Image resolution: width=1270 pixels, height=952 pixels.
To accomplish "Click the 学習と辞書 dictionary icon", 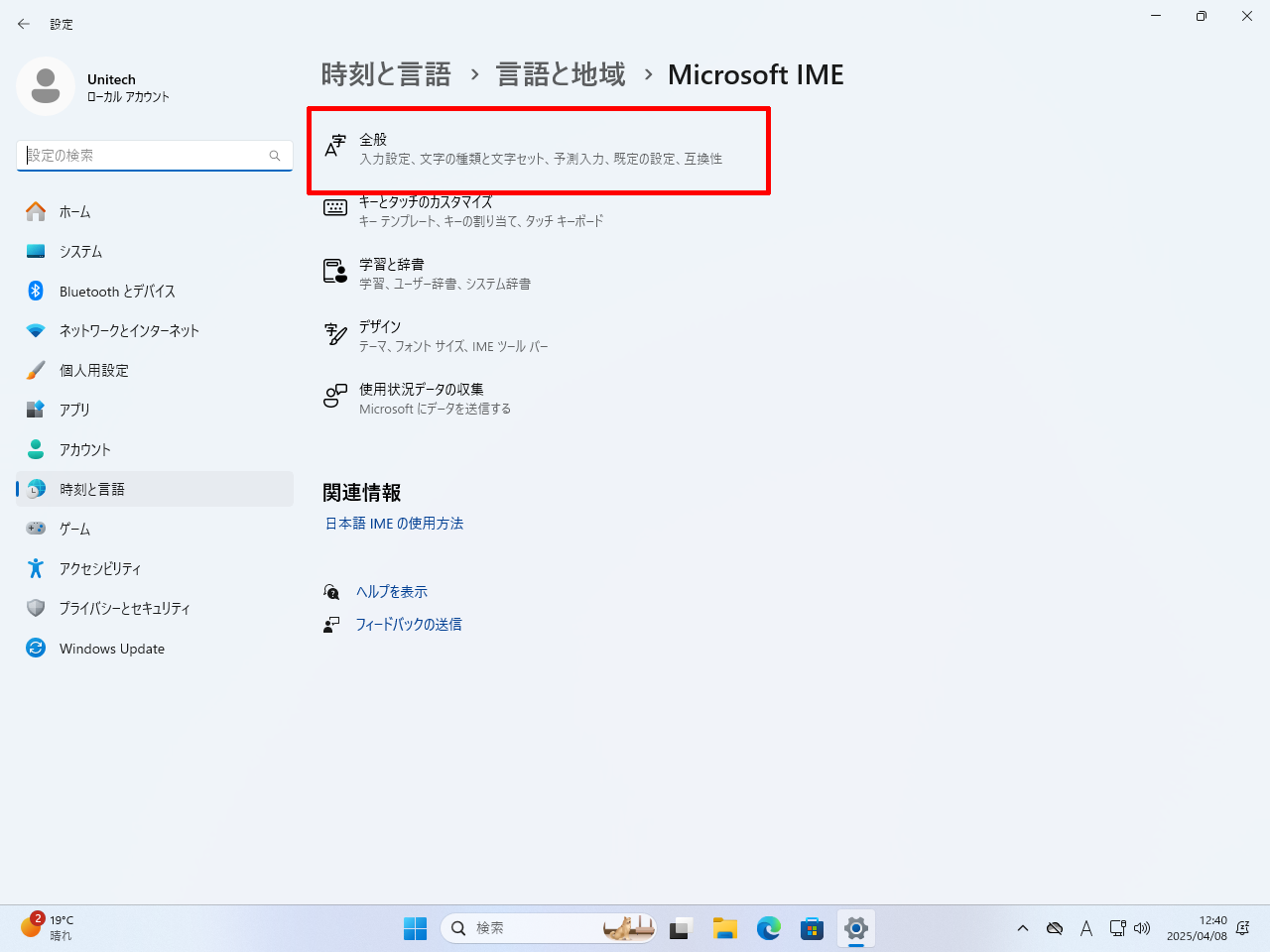I will pyautogui.click(x=335, y=271).
